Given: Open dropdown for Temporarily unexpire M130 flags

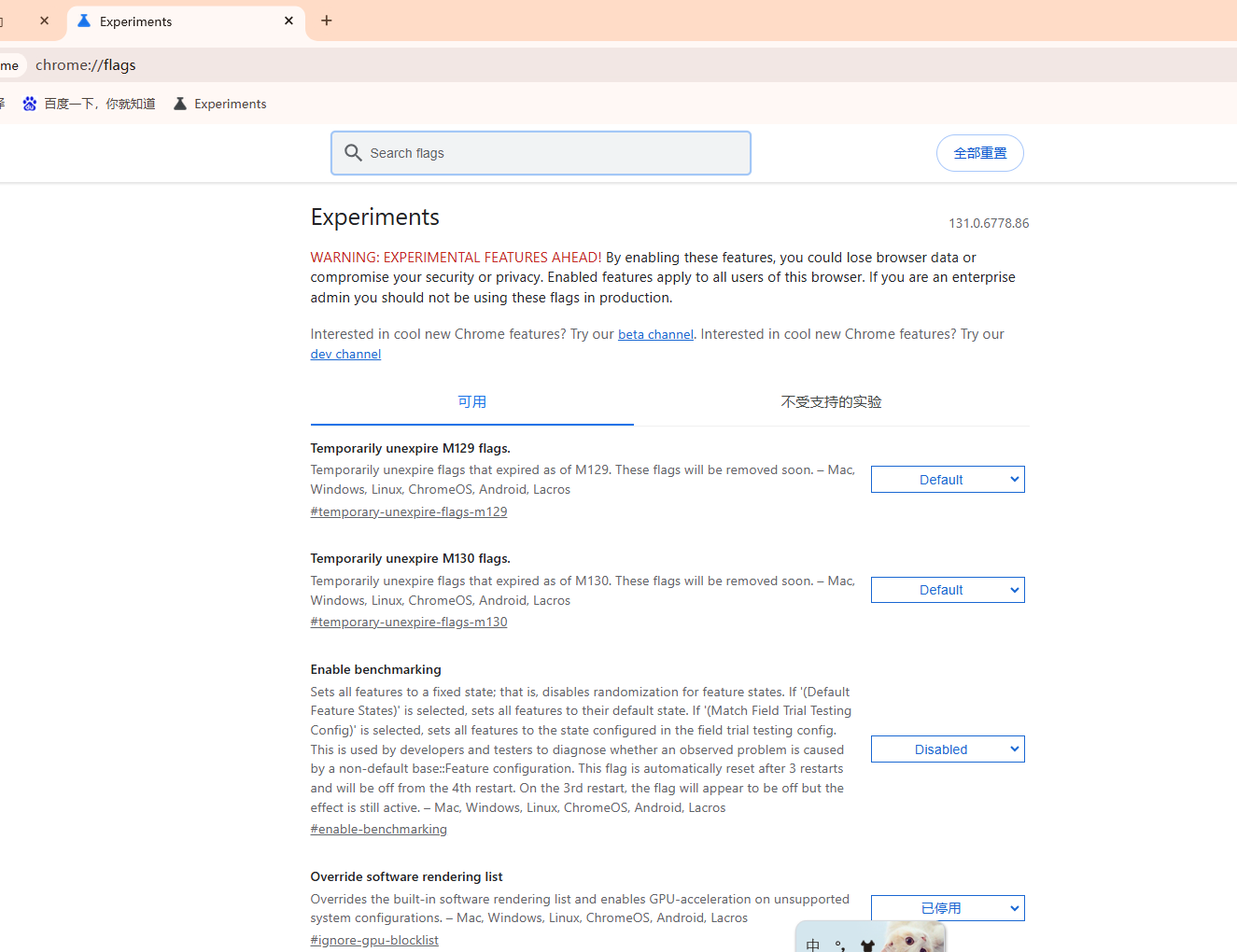Looking at the screenshot, I should 948,590.
